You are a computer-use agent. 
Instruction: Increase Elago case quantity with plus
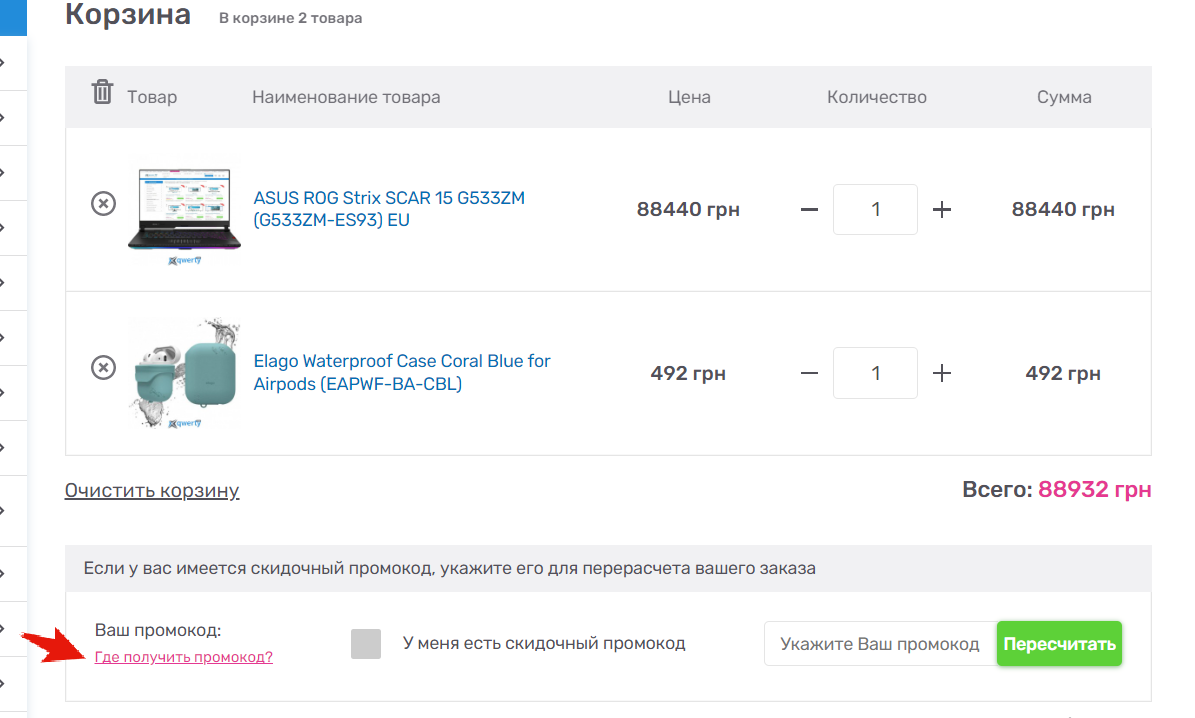click(941, 373)
